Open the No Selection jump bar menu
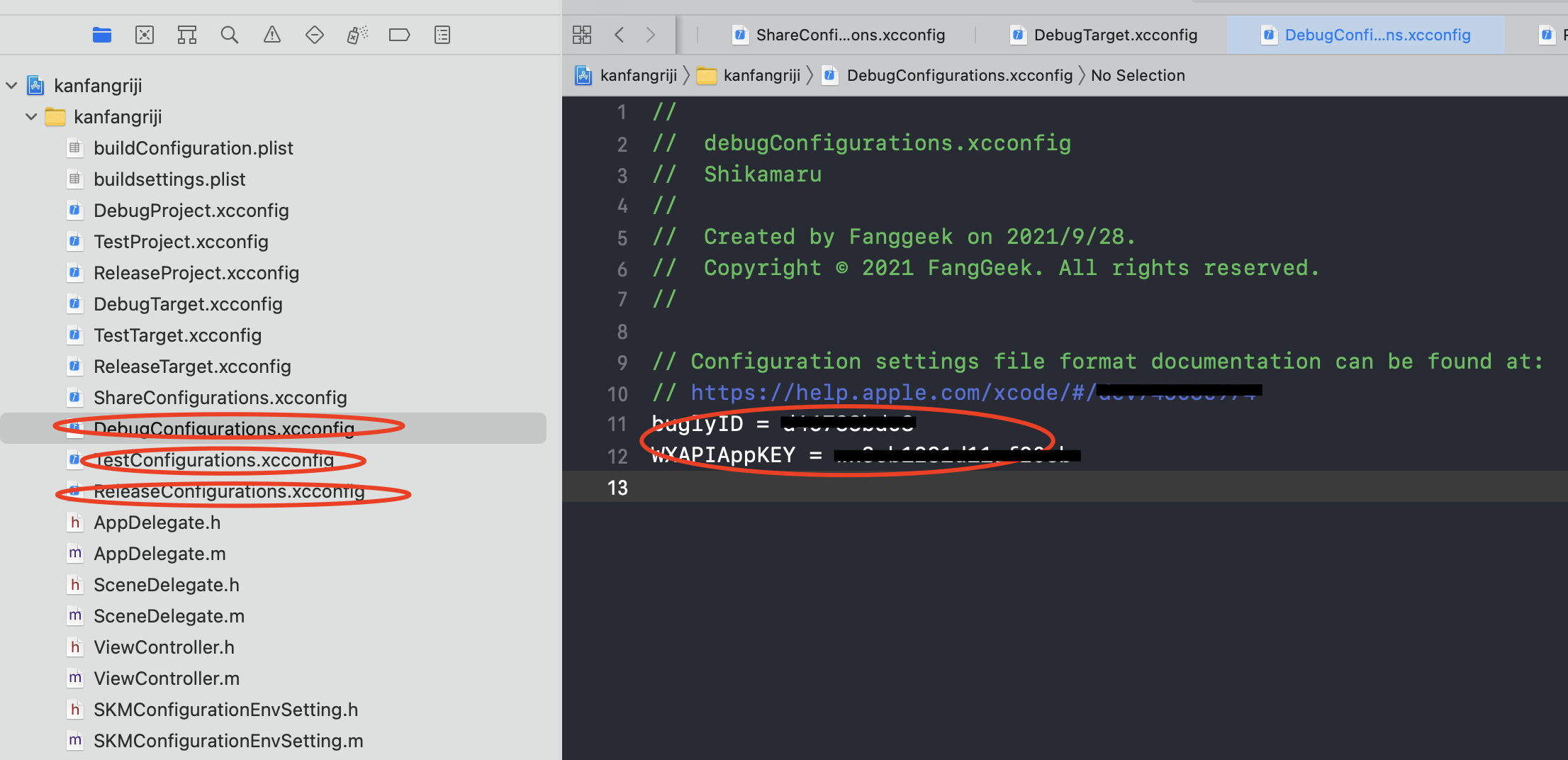The height and width of the screenshot is (760, 1568). (x=1137, y=75)
